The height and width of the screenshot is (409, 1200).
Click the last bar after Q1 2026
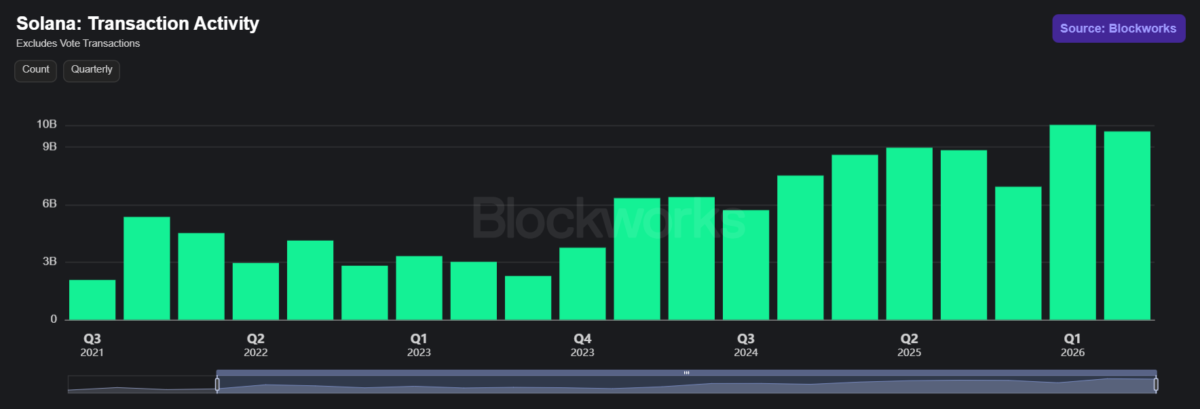click(1127, 226)
